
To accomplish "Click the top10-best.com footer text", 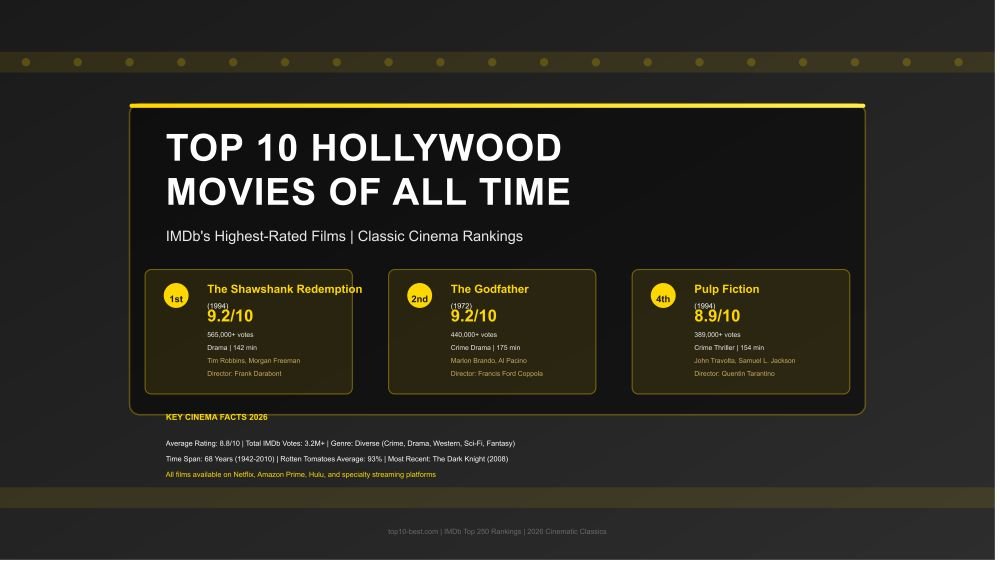I will (x=499, y=534).
